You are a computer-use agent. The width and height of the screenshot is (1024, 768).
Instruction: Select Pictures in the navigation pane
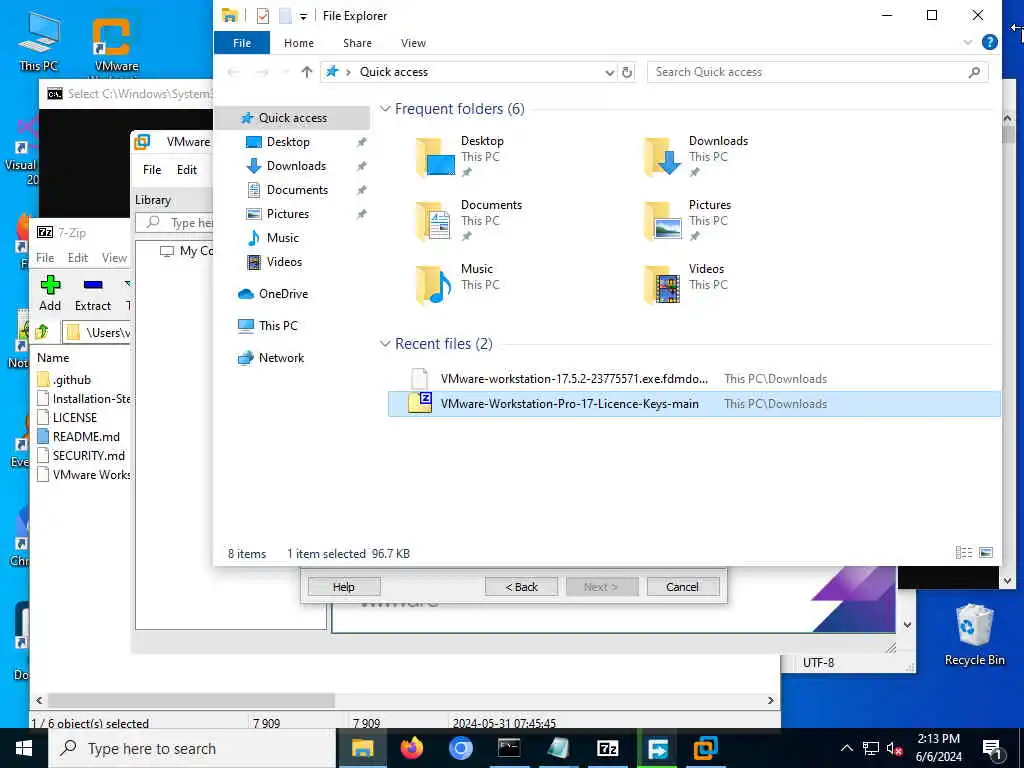pyautogui.click(x=287, y=214)
